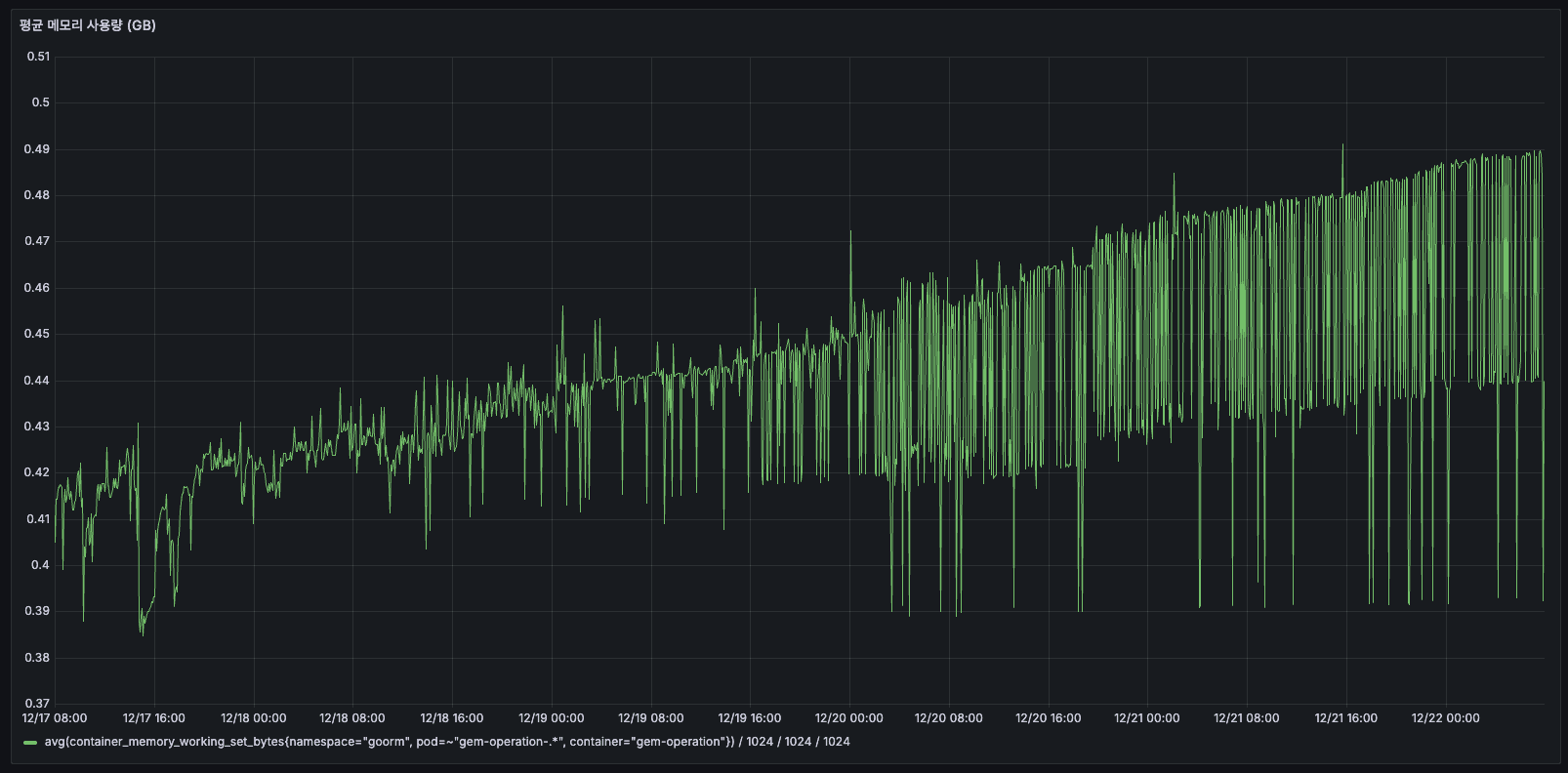Click the tall spike at 12/20 00:00

[x=850, y=232]
